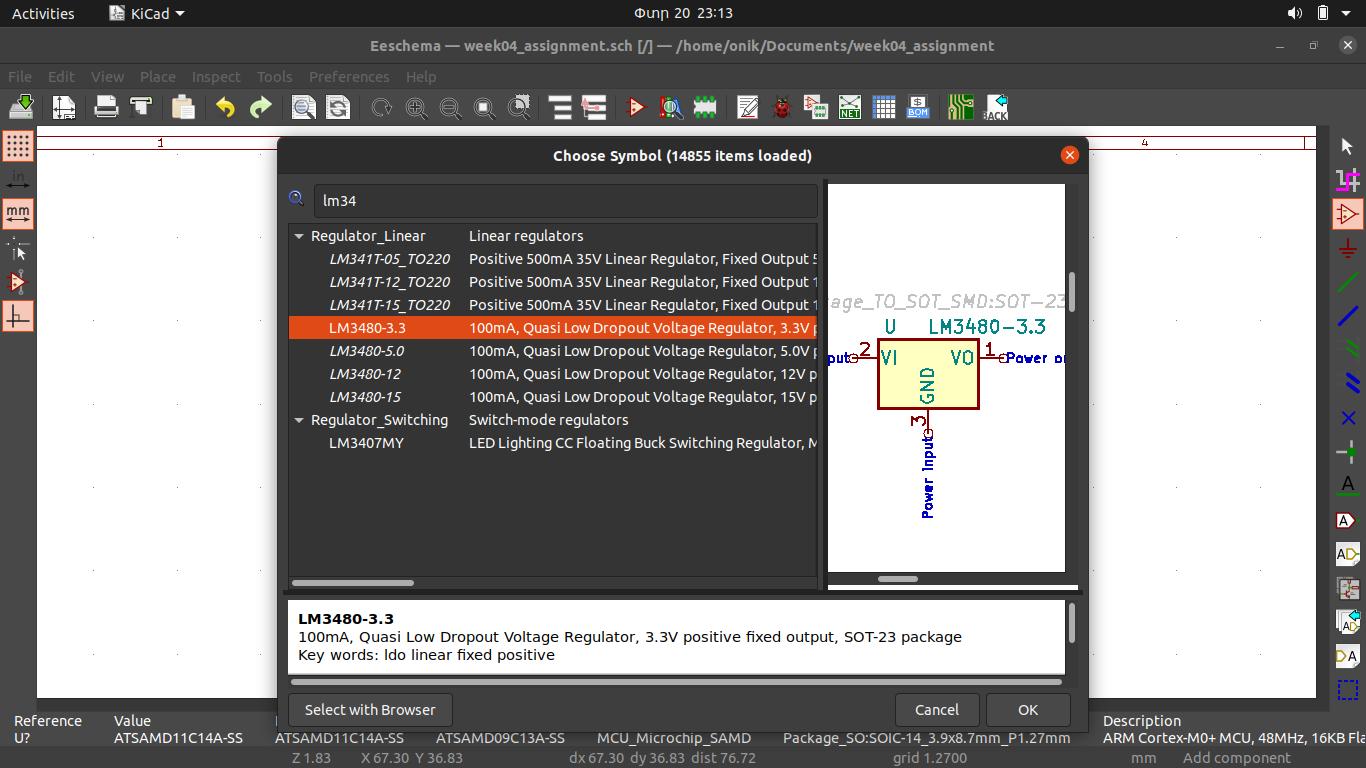Image resolution: width=1366 pixels, height=768 pixels.
Task: Collapse the Regulator_Linear library group
Action: [x=298, y=236]
